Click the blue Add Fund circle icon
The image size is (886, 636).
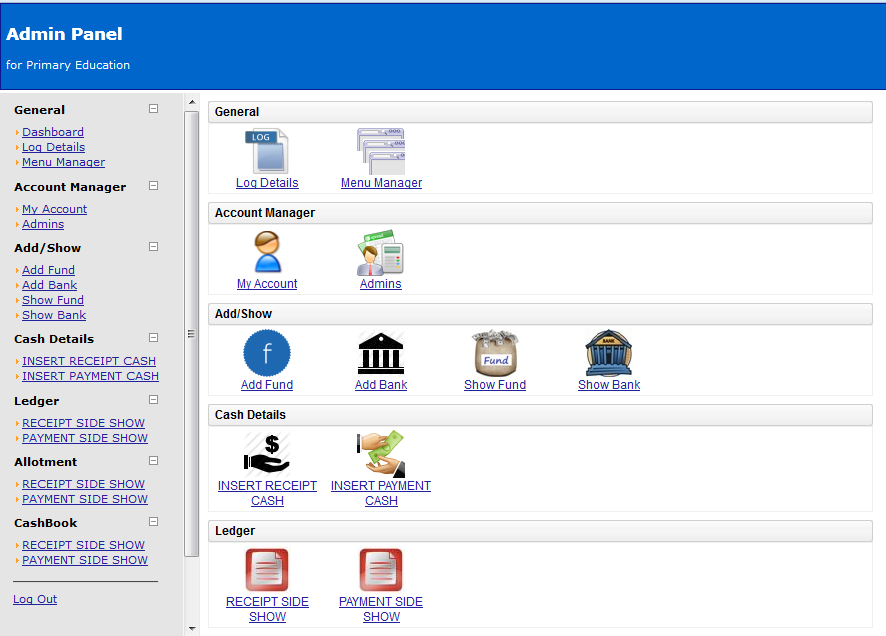[x=267, y=354]
